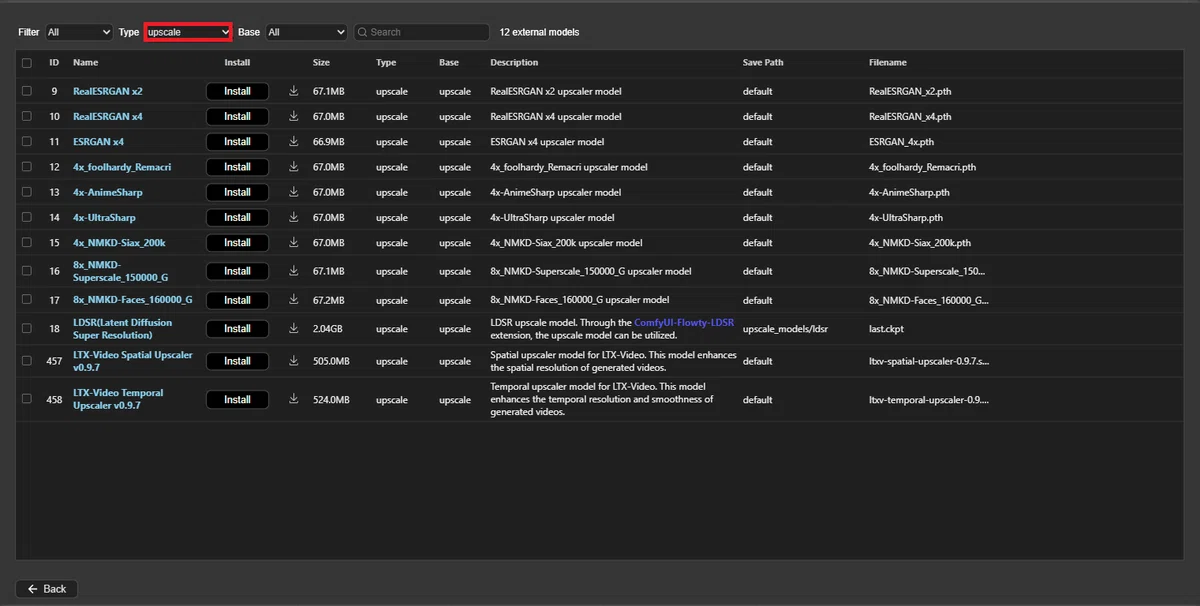The width and height of the screenshot is (1200, 606).
Task: Click download icon for 4x-UltraSharp
Action: coord(294,217)
